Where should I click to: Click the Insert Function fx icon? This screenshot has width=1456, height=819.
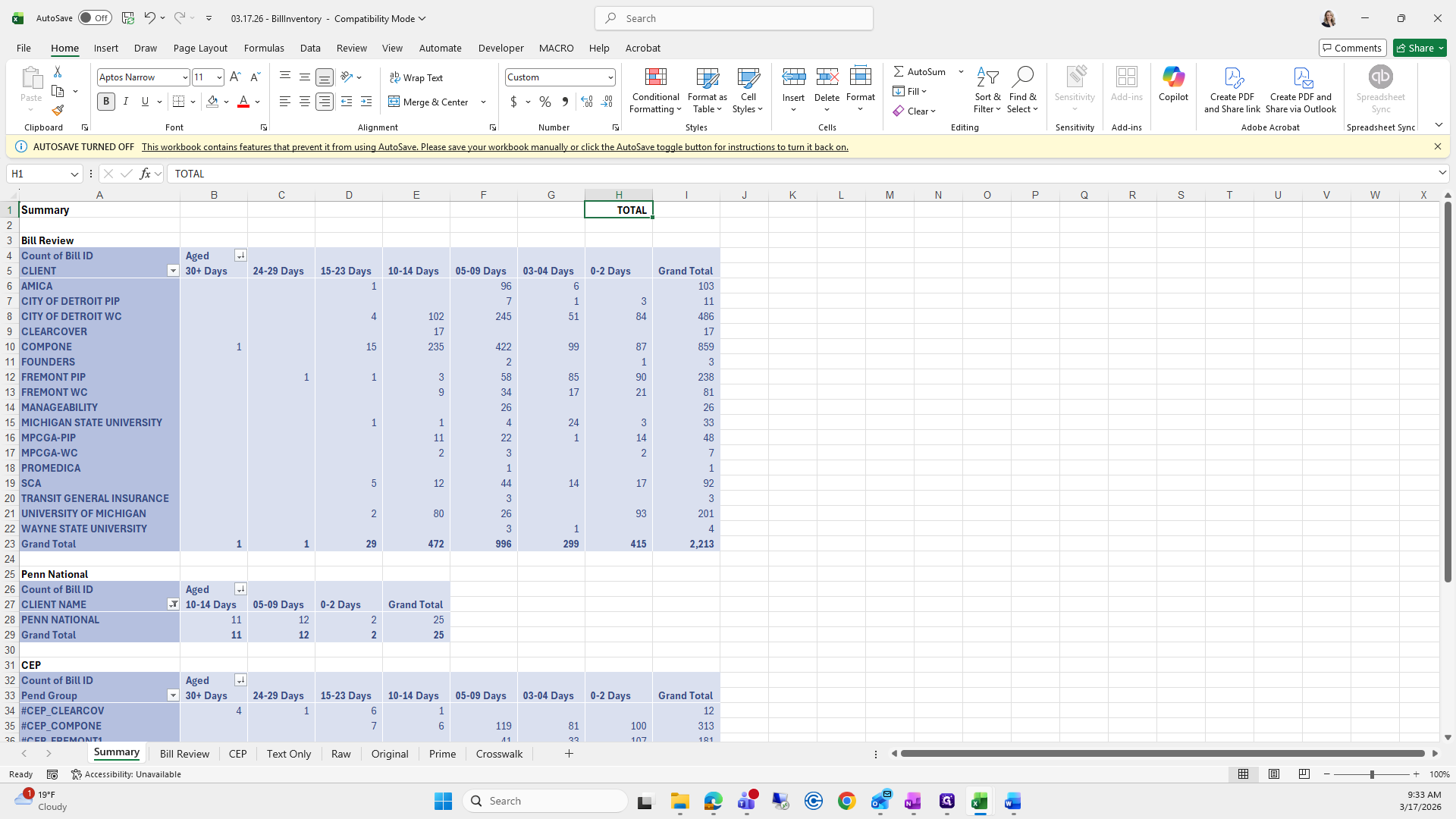pos(145,174)
